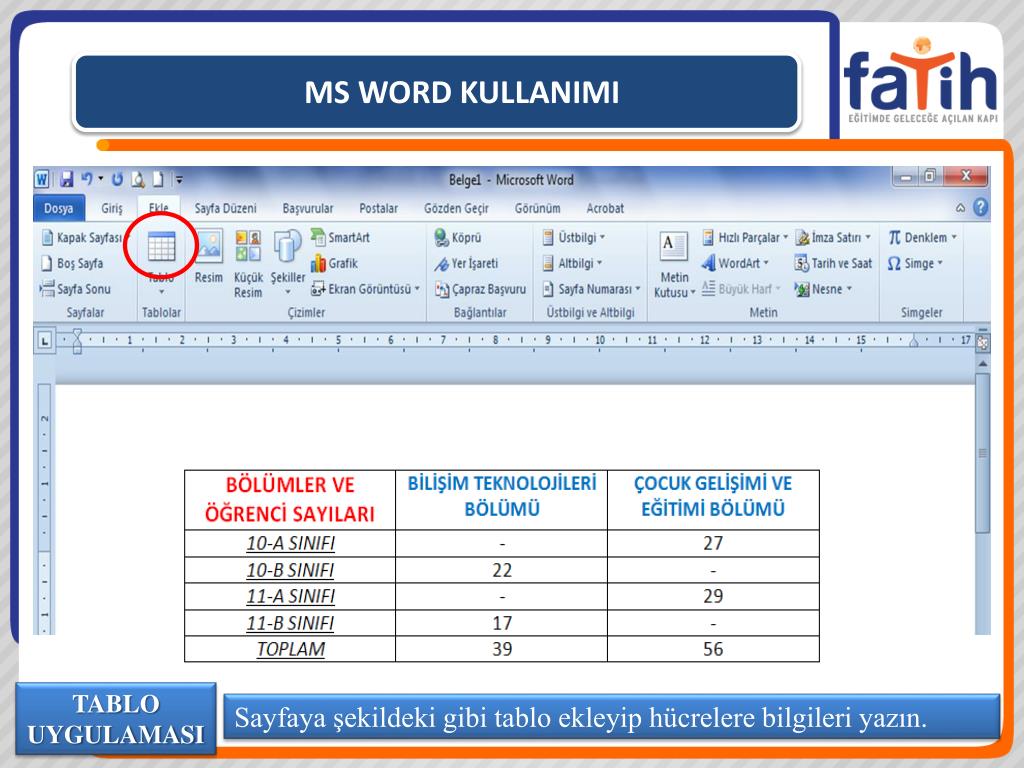Open the Dosya tab

coord(59,208)
